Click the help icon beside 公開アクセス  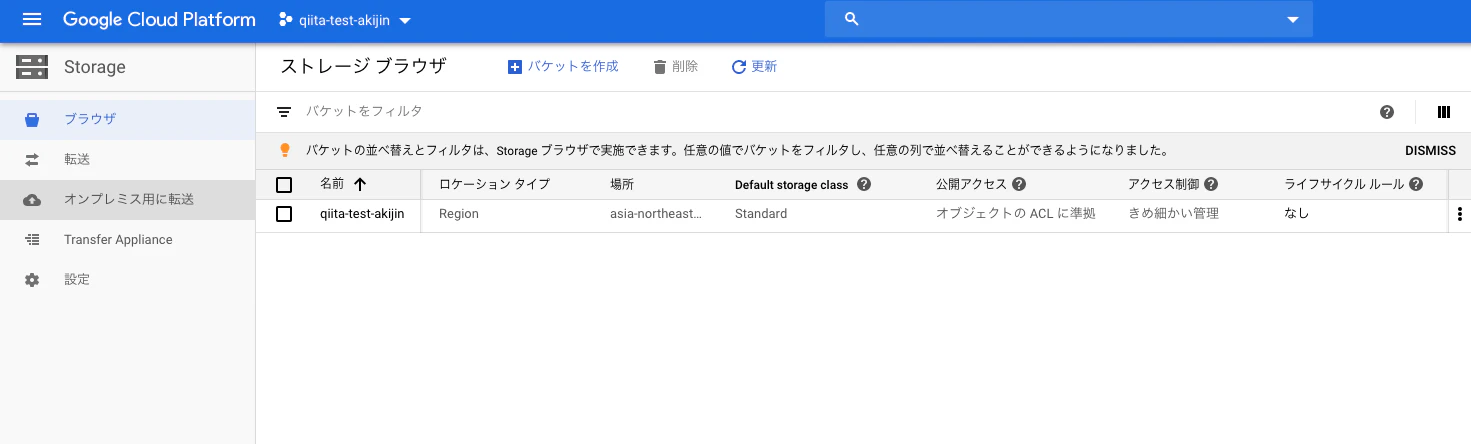(1019, 184)
